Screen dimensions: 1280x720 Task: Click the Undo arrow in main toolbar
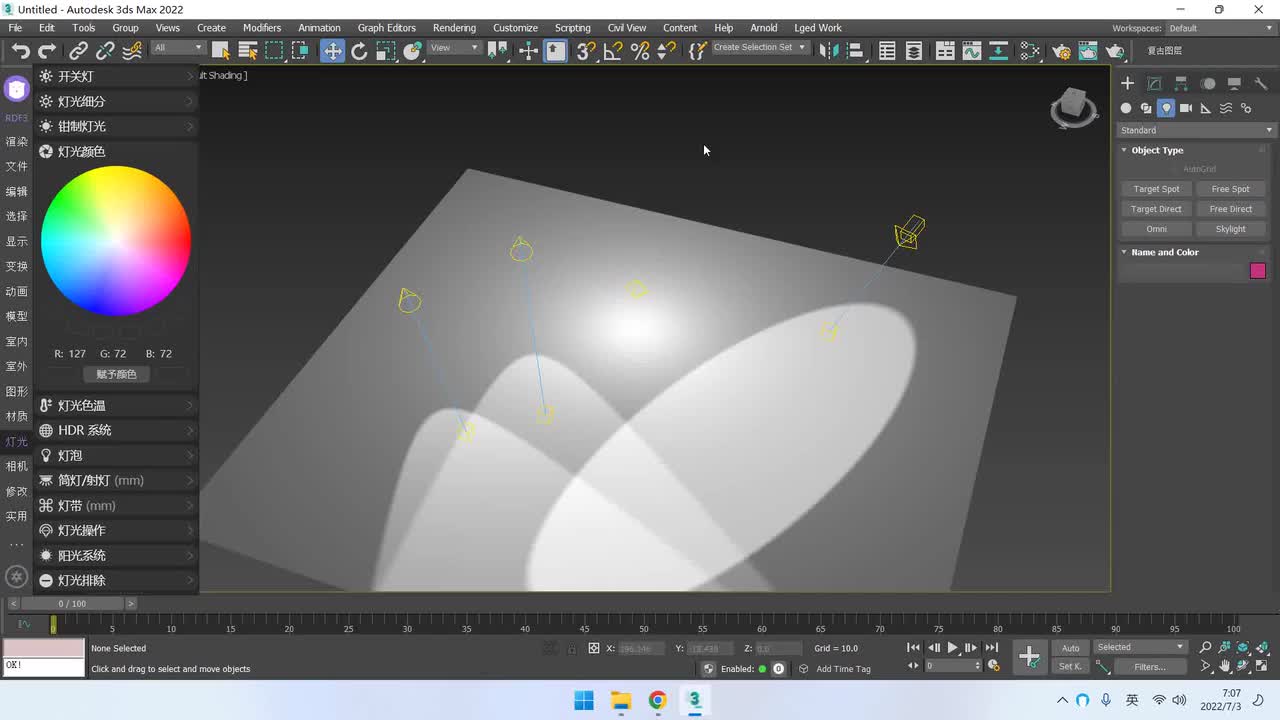click(20, 51)
